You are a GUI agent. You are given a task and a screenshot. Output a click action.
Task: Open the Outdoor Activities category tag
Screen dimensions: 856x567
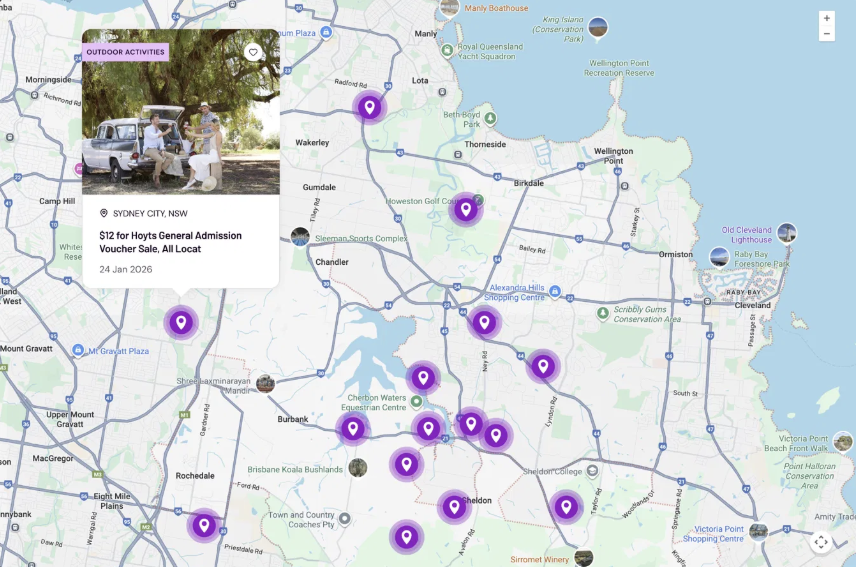tap(126, 52)
